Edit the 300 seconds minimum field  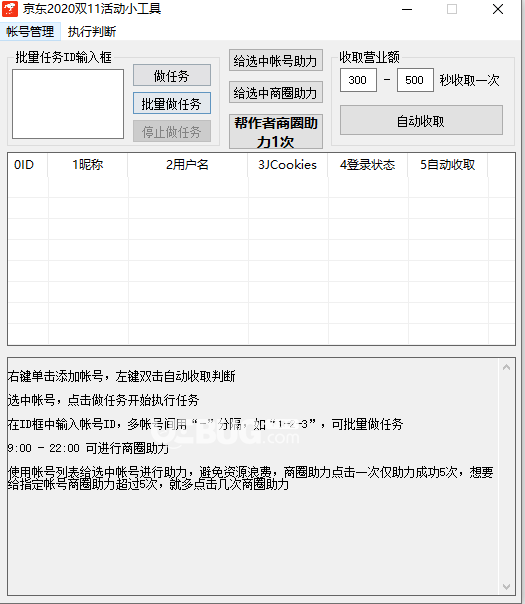tap(358, 80)
